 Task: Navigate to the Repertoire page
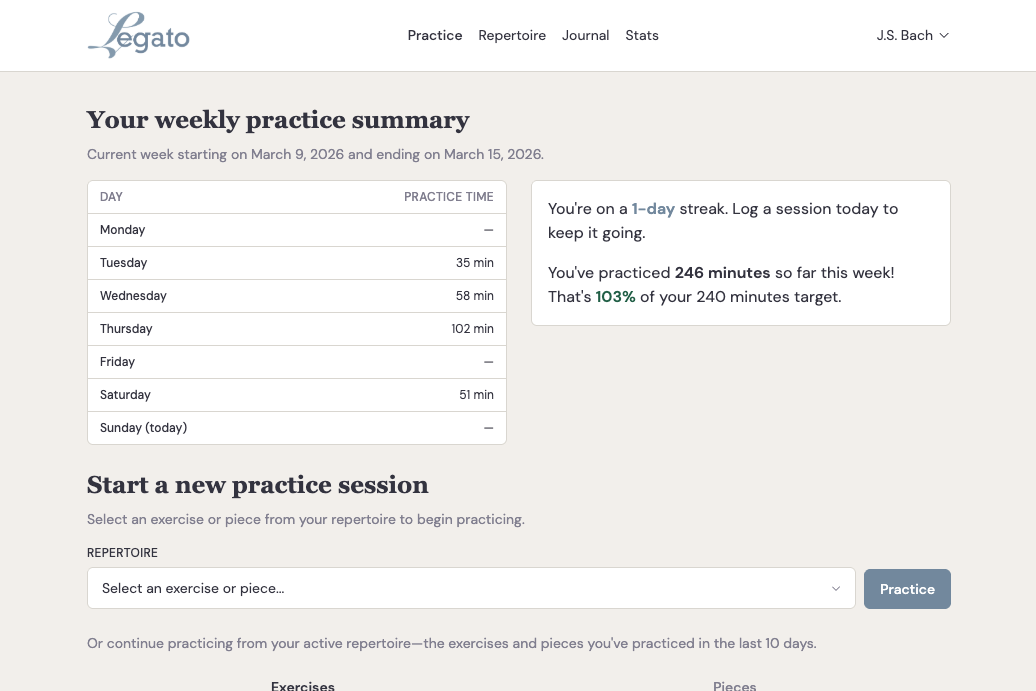pyautogui.click(x=512, y=35)
